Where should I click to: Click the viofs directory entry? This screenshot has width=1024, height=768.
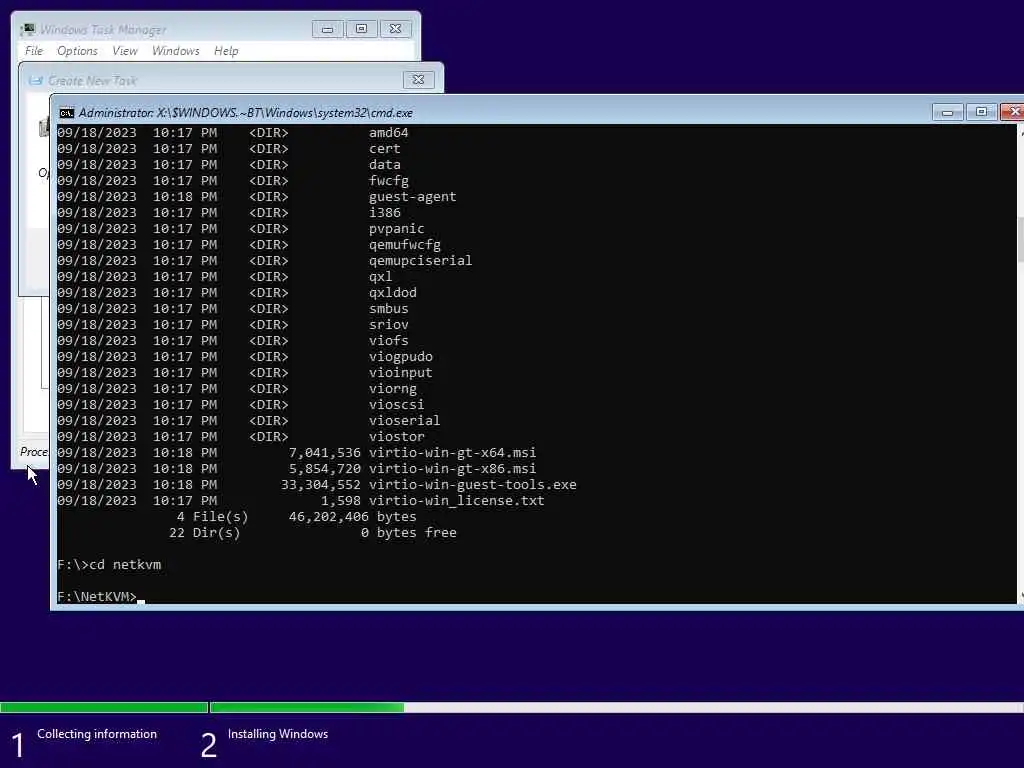pos(389,340)
